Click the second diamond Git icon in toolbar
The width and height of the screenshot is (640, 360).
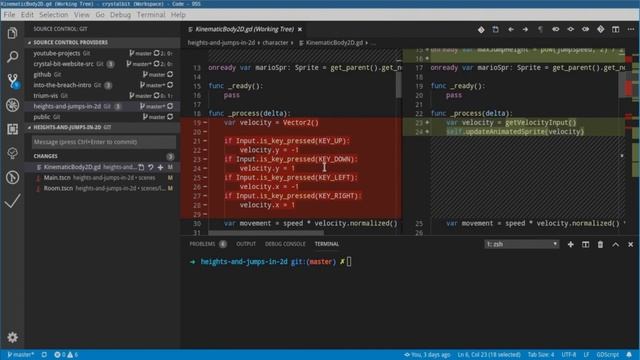coord(600,29)
